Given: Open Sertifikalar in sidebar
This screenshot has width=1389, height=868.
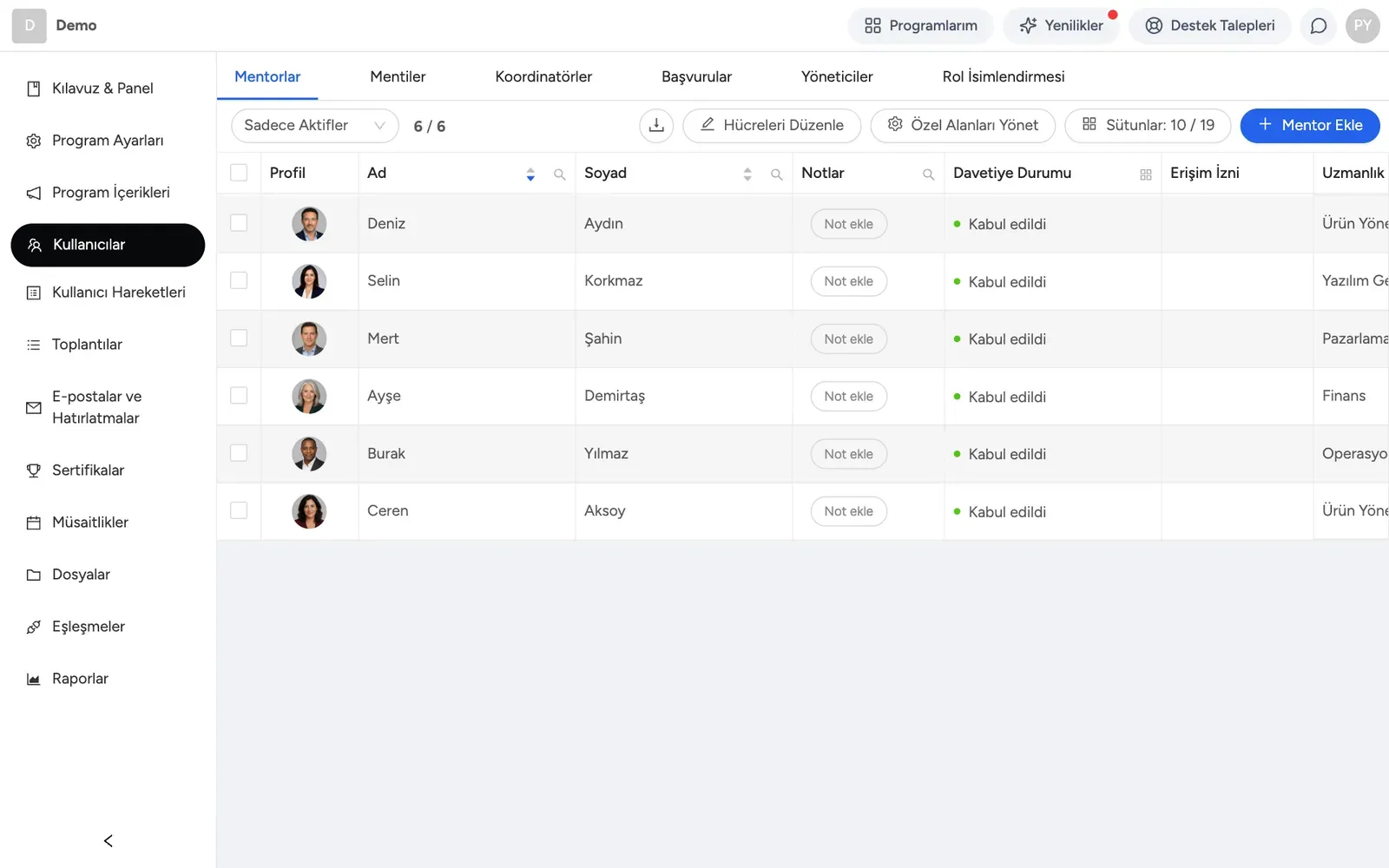Looking at the screenshot, I should pyautogui.click(x=108, y=470).
